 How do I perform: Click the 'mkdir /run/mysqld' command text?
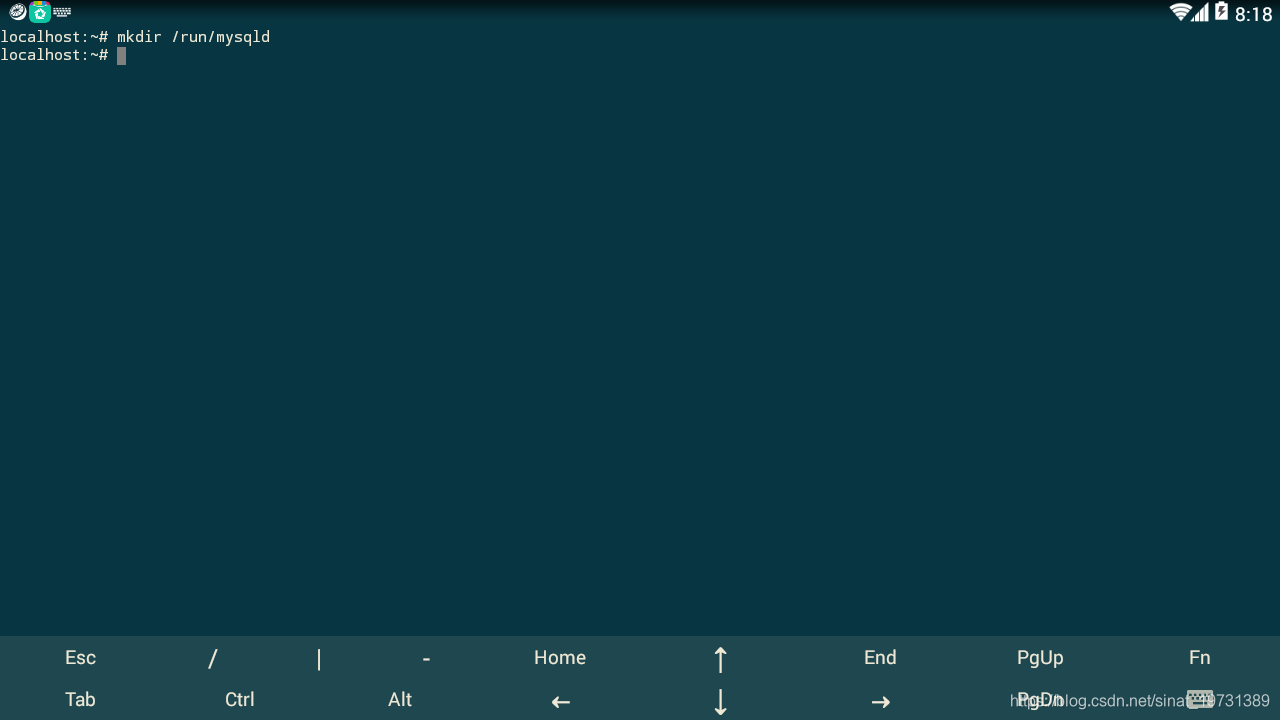[193, 37]
